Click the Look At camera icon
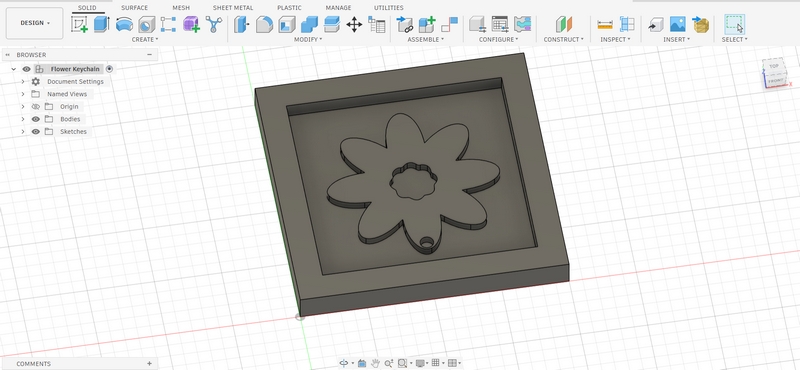 pyautogui.click(x=362, y=363)
